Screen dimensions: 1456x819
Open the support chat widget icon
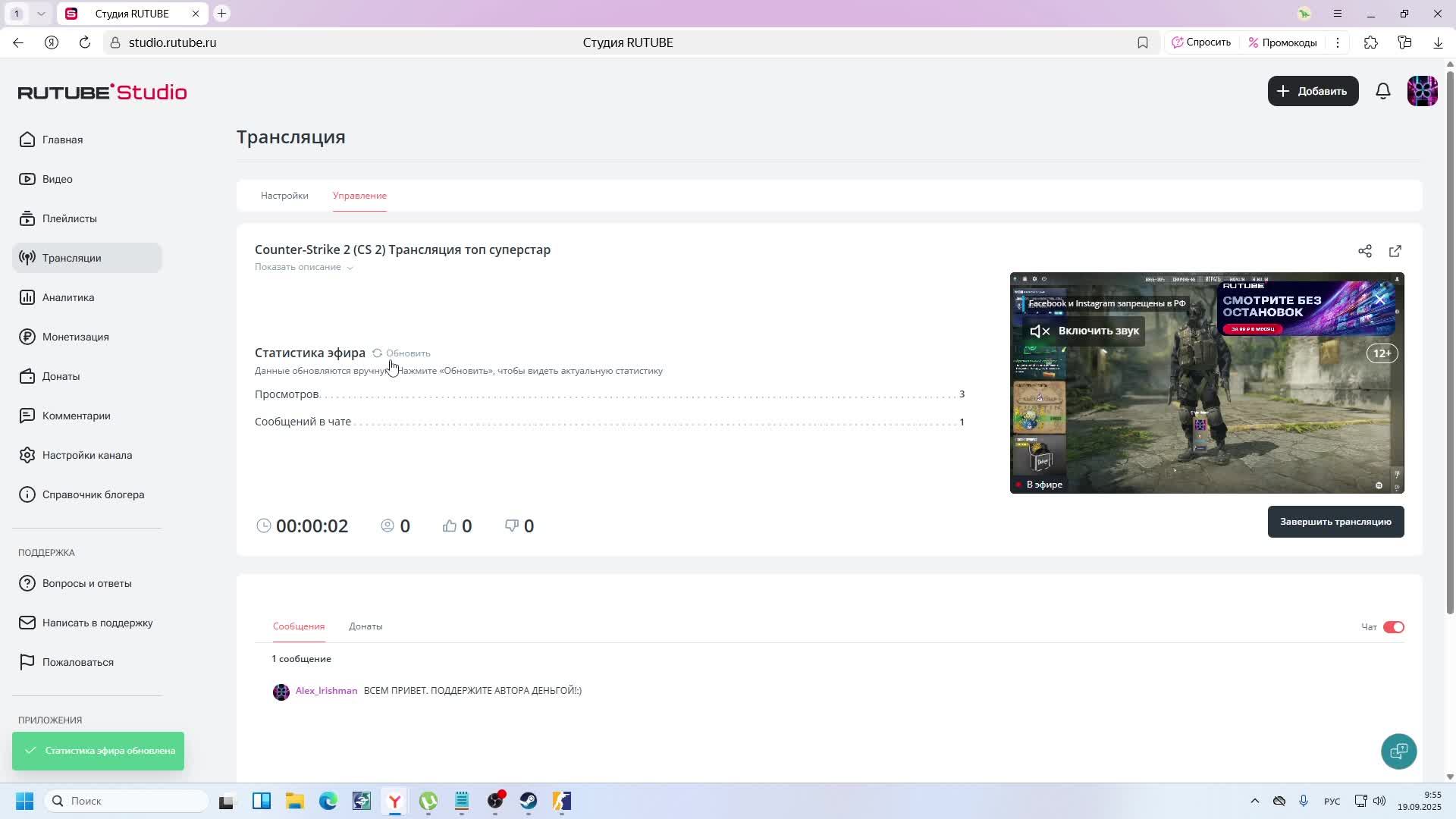pos(1398,752)
